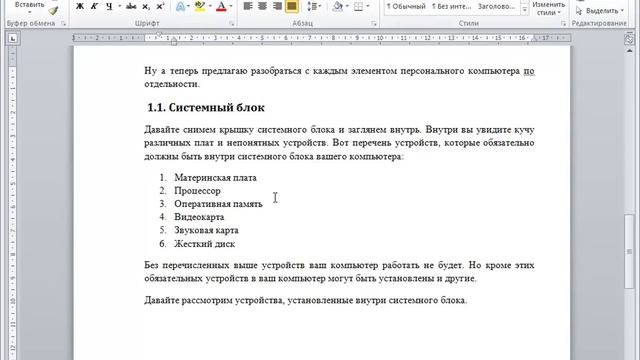This screenshot has width=640, height=360.
Task: Apply the Заголово... style
Action: (496, 7)
